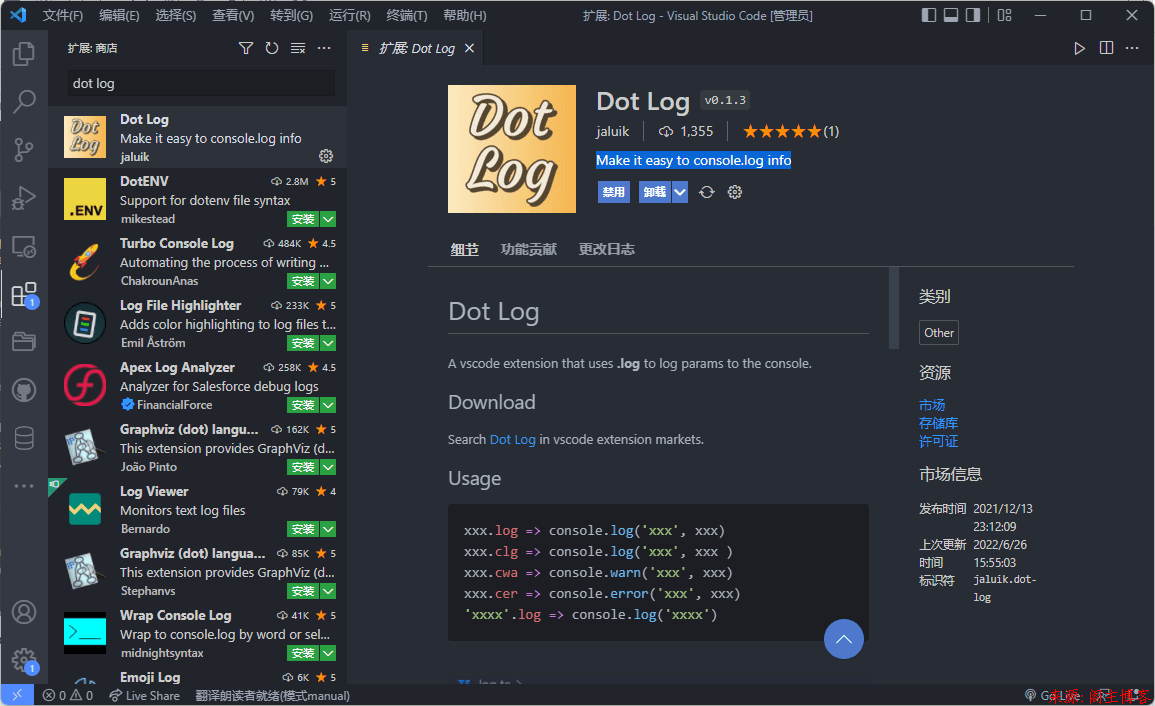Click the 禁用 disable button
The height and width of the screenshot is (706, 1155).
pyautogui.click(x=613, y=192)
